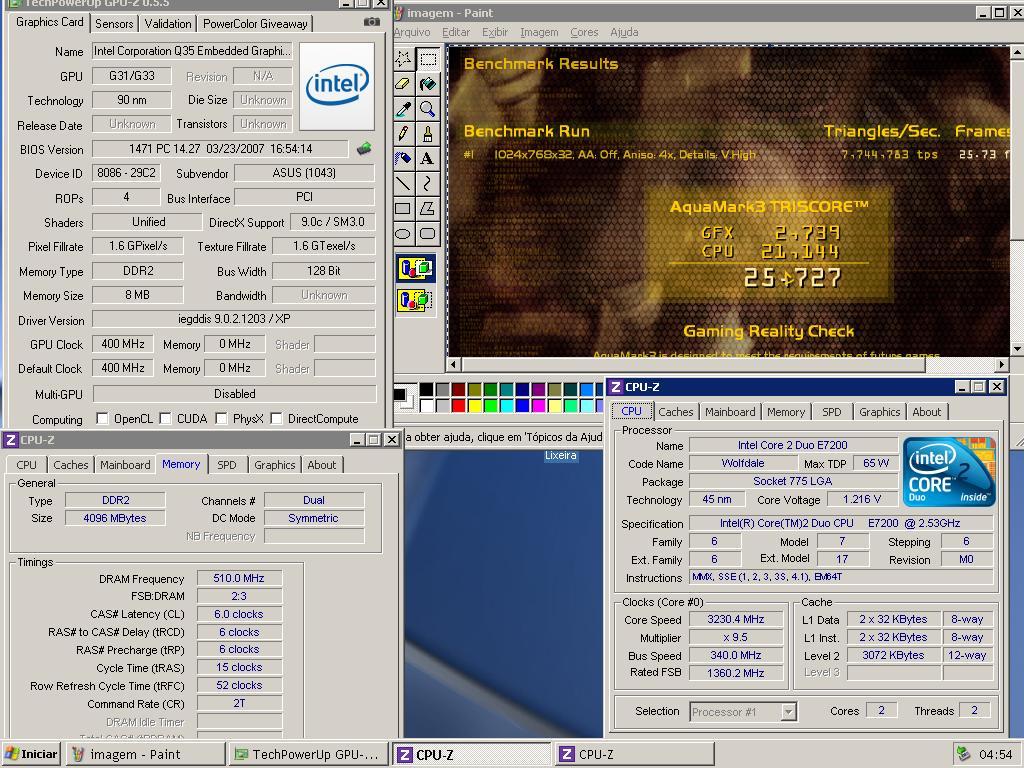Screen dimensions: 1024x768
Task: Open the Exibir menu in Paint
Action: click(x=495, y=32)
